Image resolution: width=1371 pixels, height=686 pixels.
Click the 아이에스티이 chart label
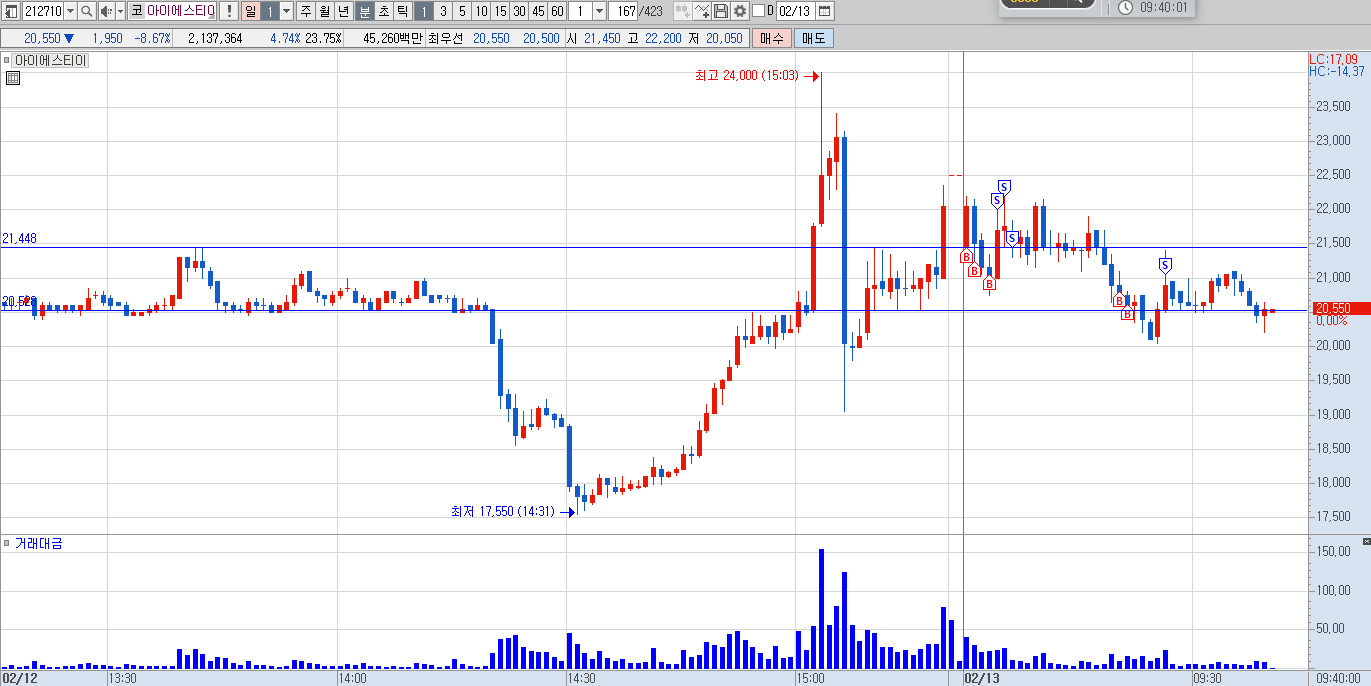pyautogui.click(x=51, y=60)
